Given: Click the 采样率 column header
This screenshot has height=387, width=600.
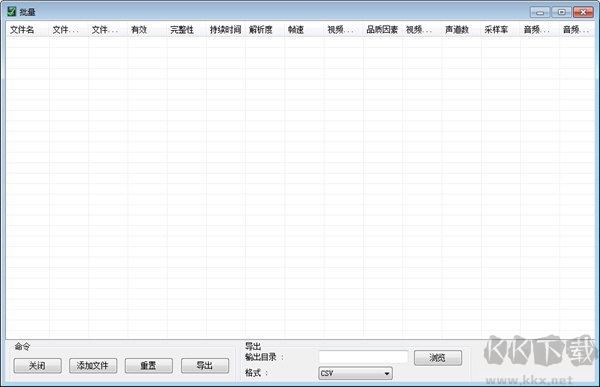Looking at the screenshot, I should pyautogui.click(x=501, y=30).
